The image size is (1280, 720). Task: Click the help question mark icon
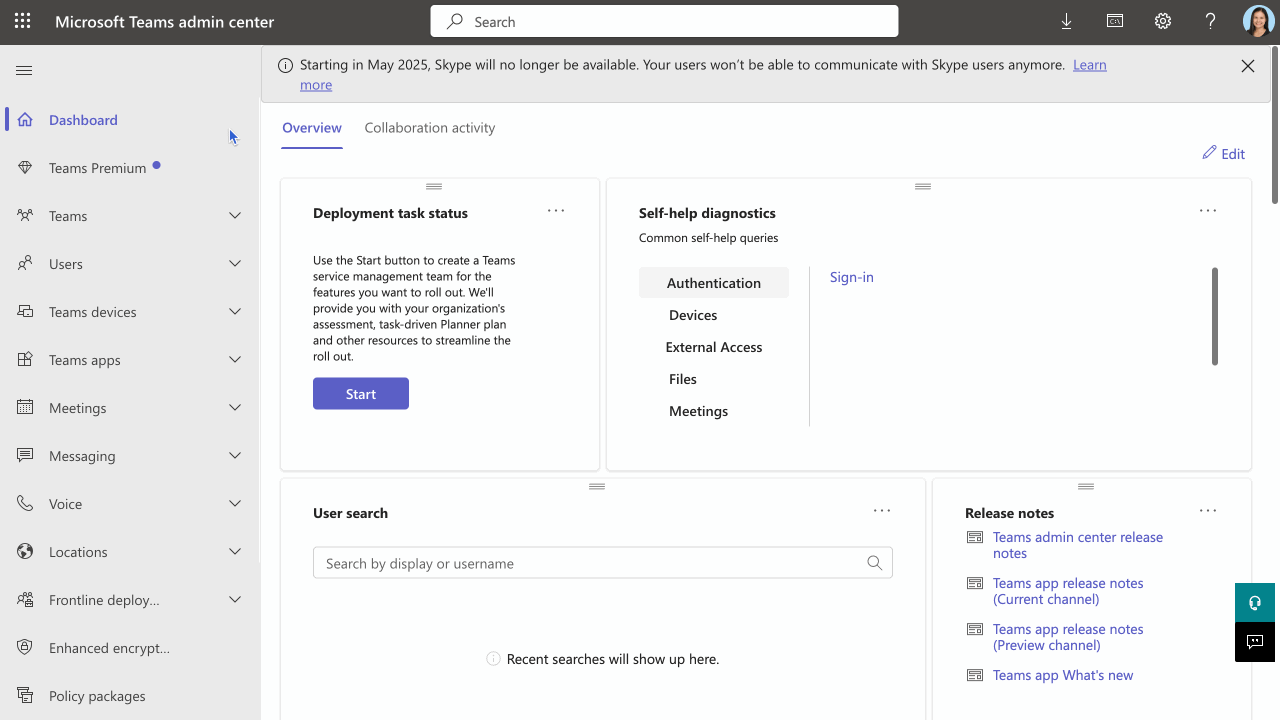pos(1210,21)
